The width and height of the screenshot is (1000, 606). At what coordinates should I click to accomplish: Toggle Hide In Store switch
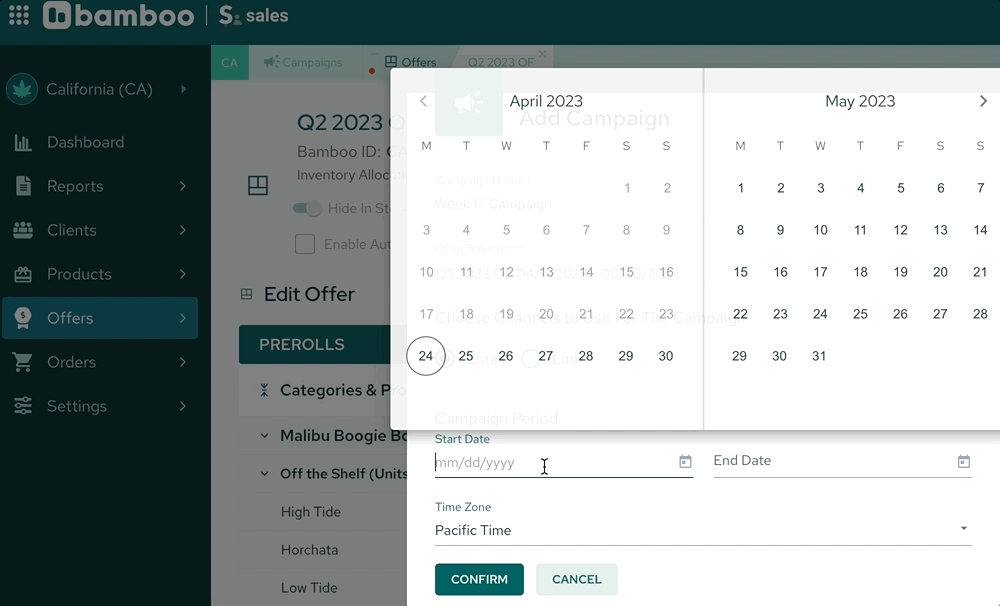(307, 208)
